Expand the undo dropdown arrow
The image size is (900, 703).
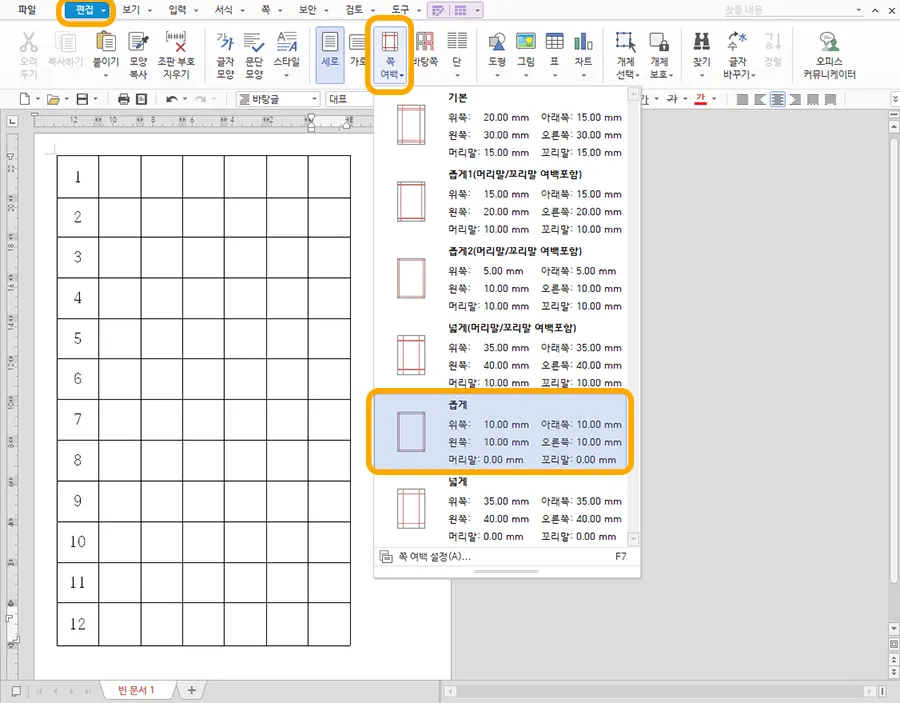(185, 99)
